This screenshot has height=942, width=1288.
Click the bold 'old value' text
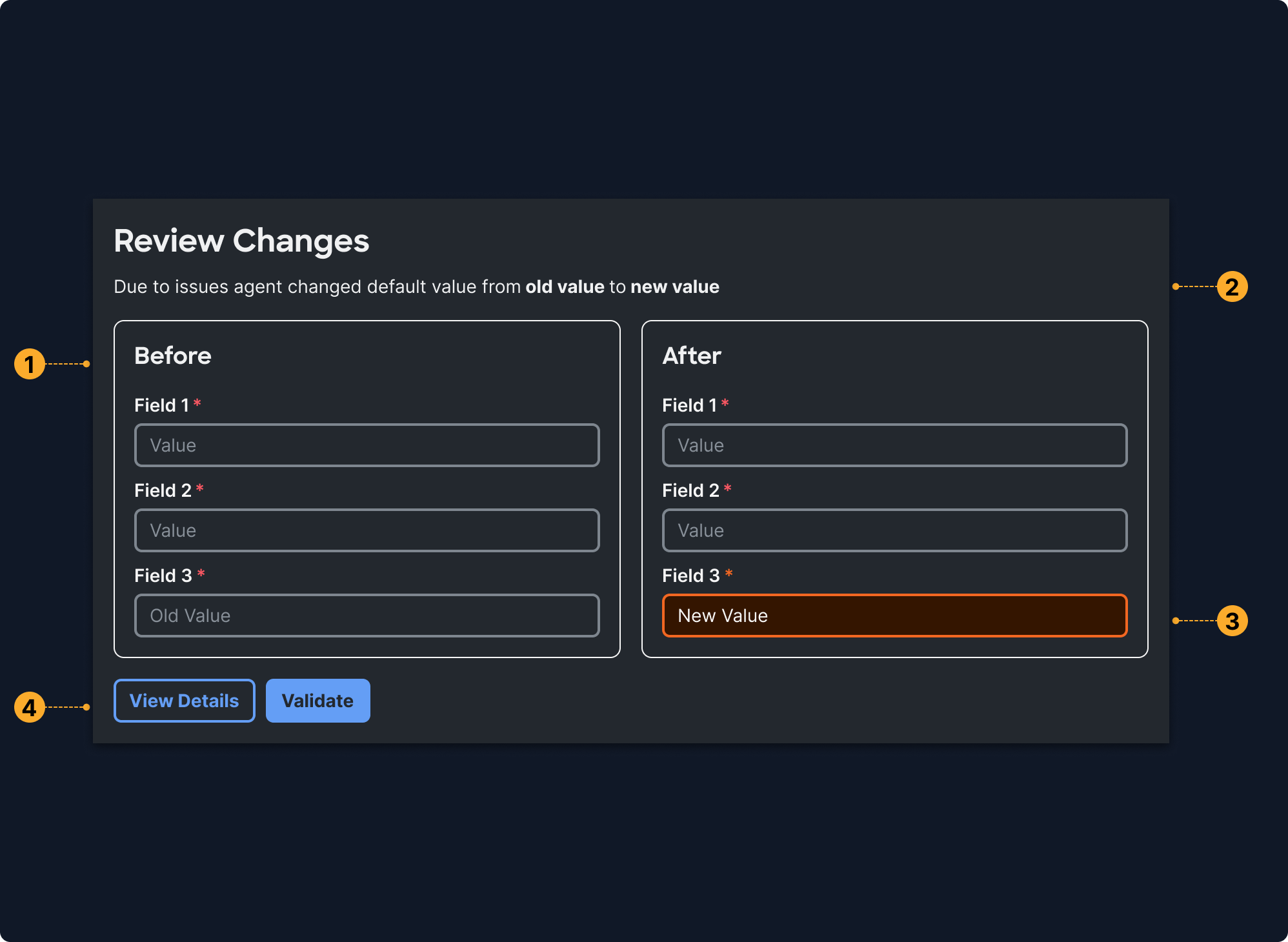(x=565, y=286)
